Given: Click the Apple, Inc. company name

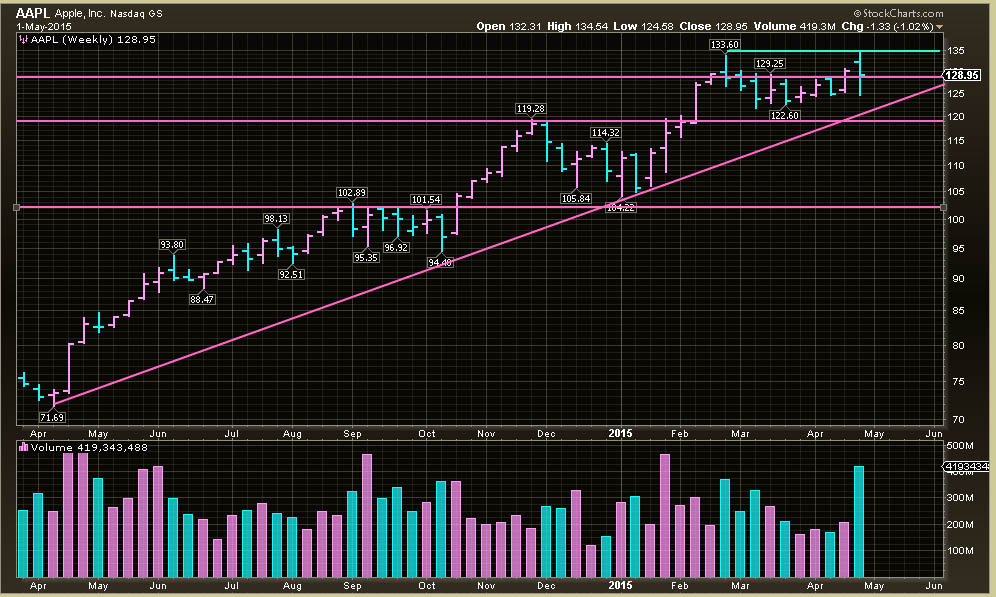Looking at the screenshot, I should pyautogui.click(x=79, y=13).
